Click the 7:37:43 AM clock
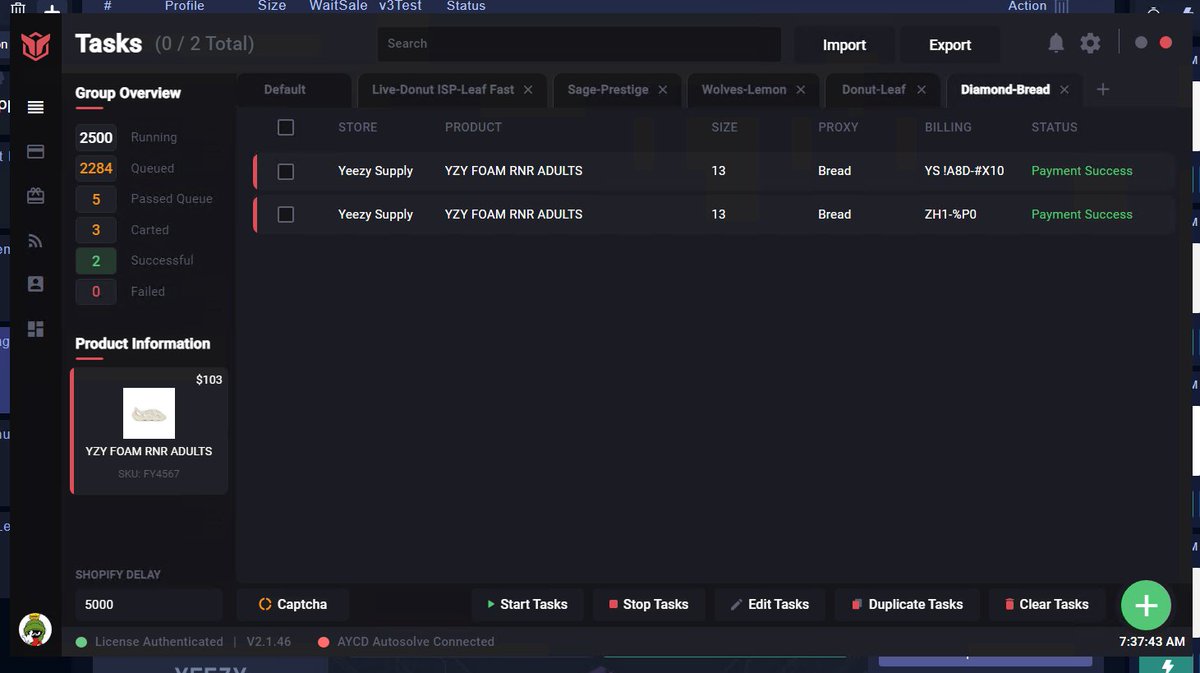The image size is (1200, 673). [x=1152, y=641]
